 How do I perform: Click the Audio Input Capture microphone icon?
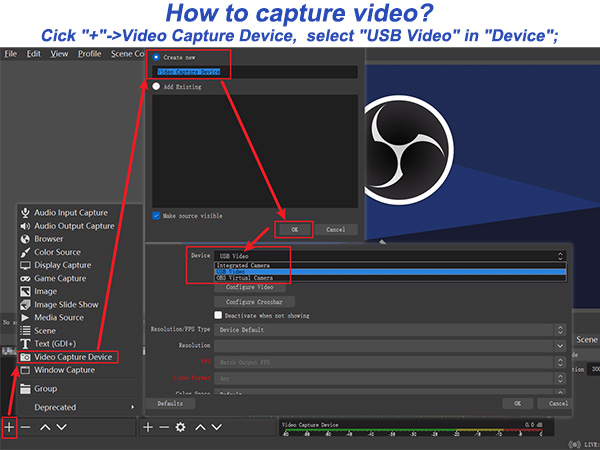25,213
